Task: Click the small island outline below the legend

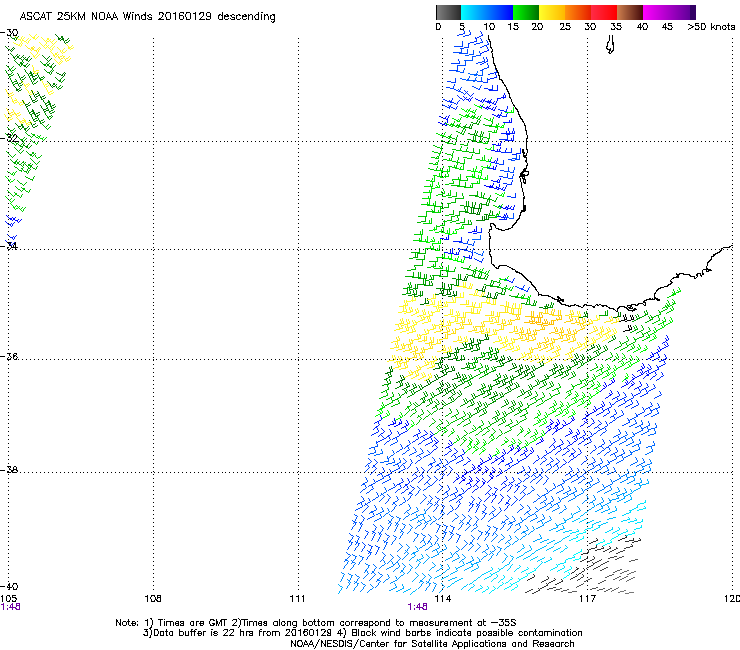Action: pyautogui.click(x=610, y=44)
